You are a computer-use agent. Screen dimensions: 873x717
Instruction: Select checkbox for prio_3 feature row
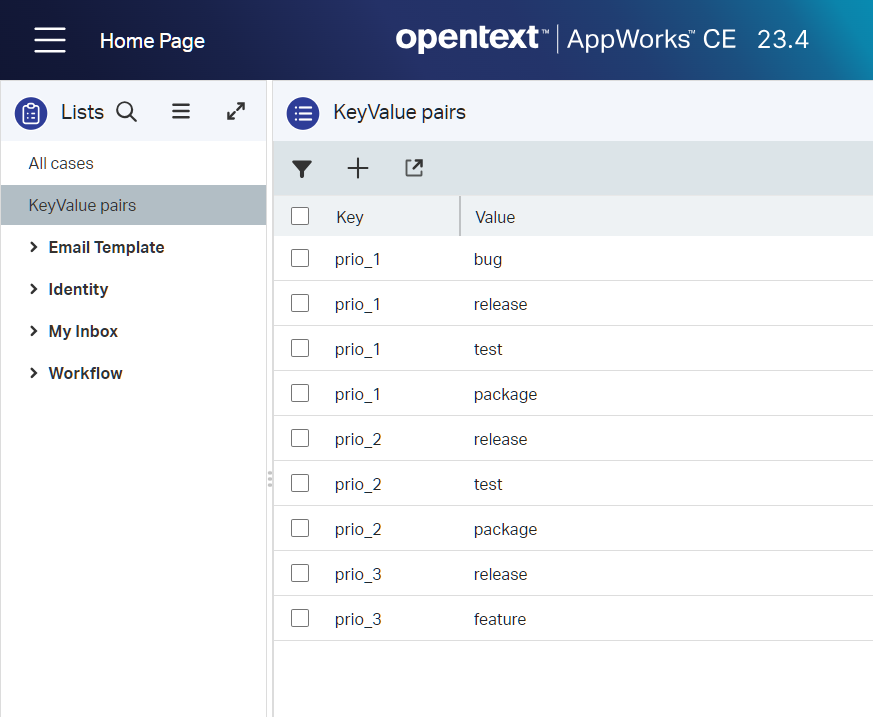300,619
